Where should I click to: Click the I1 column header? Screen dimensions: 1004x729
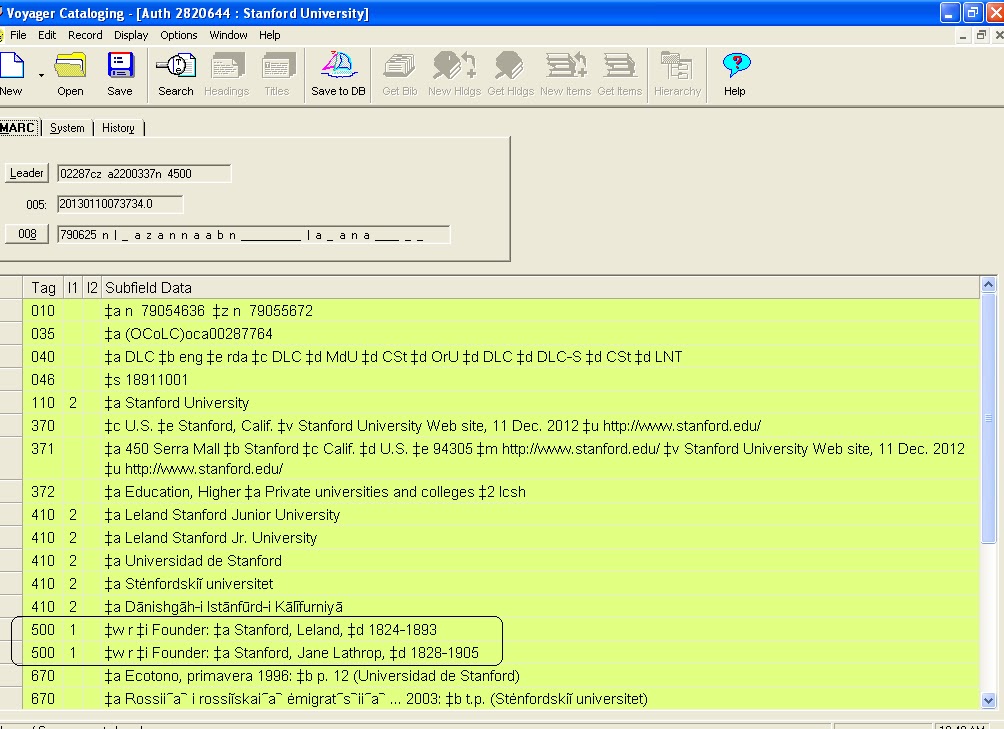[72, 288]
